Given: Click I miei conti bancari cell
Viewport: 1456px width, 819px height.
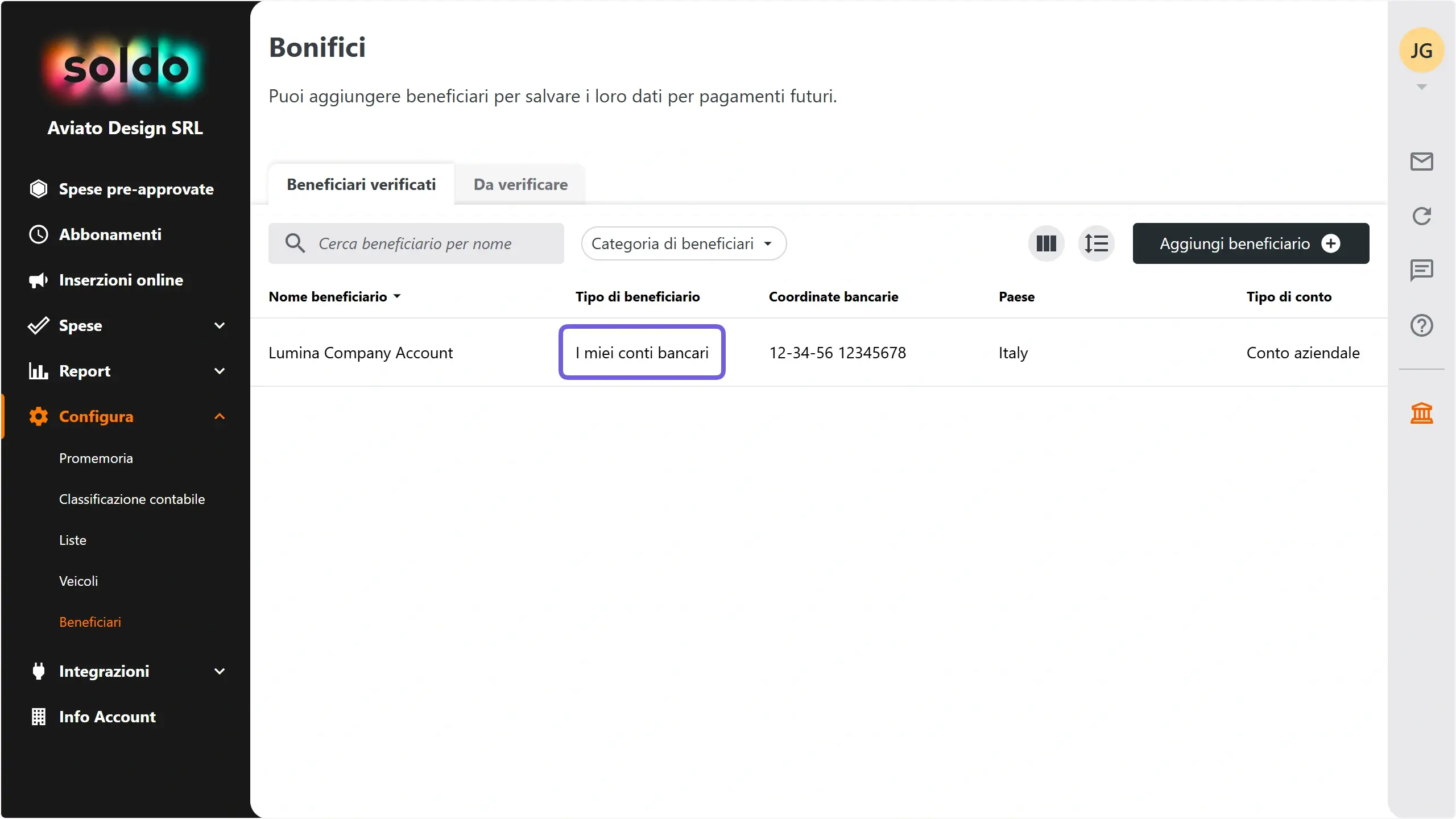Looking at the screenshot, I should (642, 353).
